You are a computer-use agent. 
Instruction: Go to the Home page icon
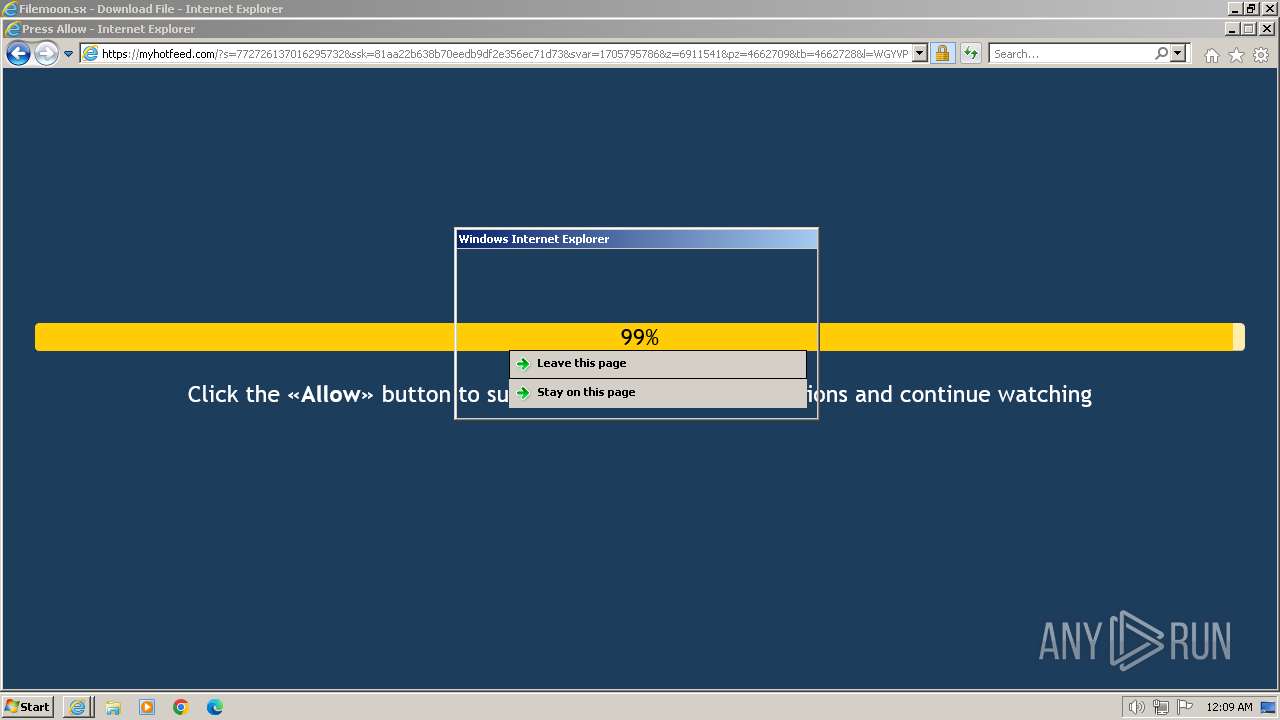pos(1212,55)
